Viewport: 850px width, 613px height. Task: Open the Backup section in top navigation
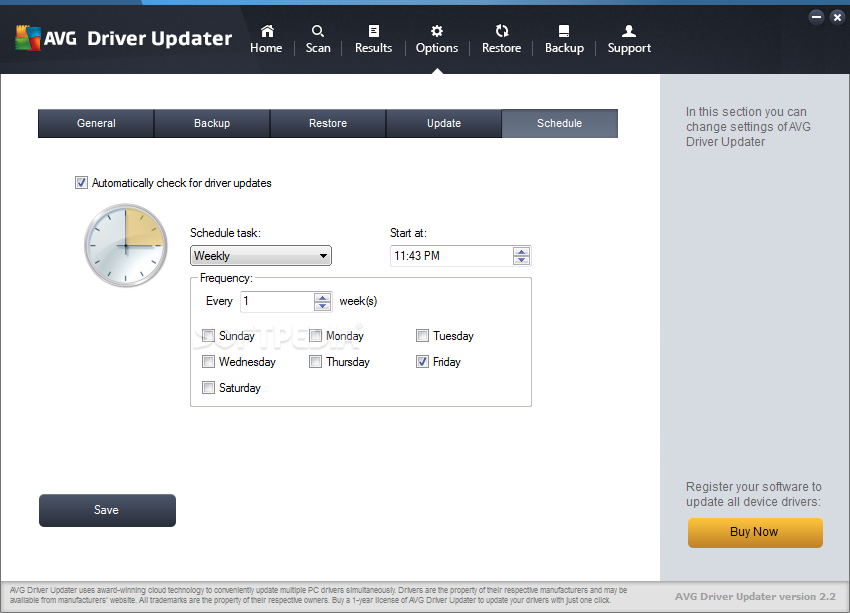tap(564, 40)
